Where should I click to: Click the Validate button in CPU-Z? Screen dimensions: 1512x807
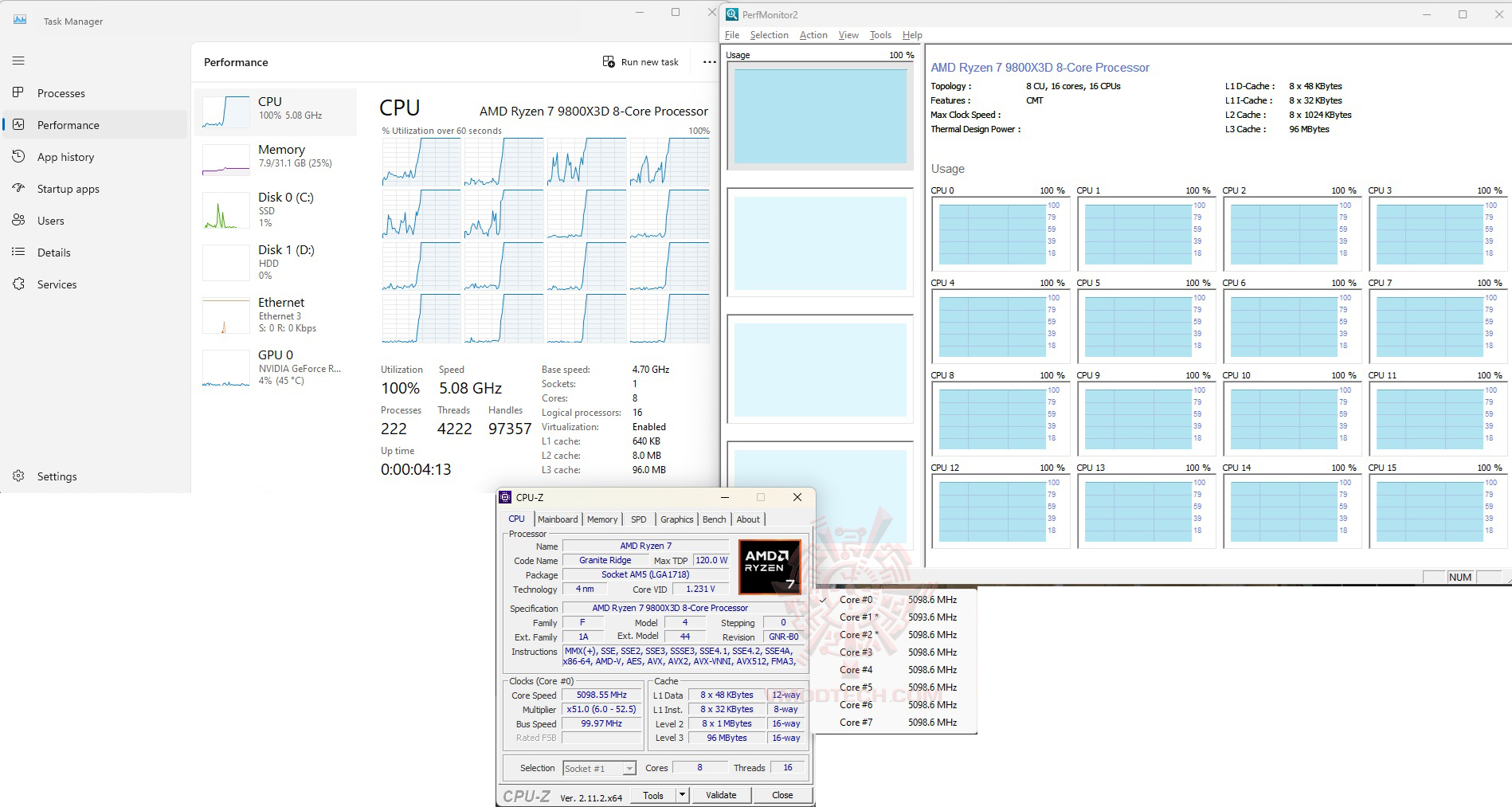click(x=721, y=795)
